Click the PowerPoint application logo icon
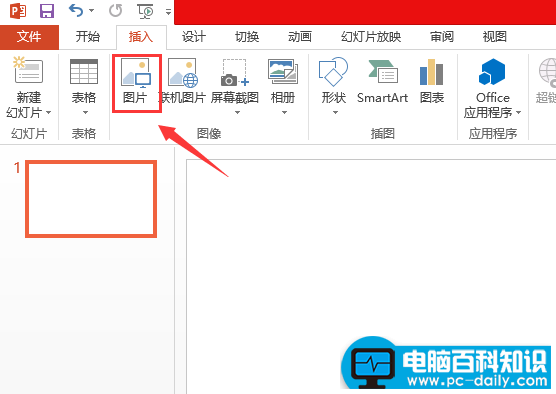The image size is (556, 394). (18, 11)
